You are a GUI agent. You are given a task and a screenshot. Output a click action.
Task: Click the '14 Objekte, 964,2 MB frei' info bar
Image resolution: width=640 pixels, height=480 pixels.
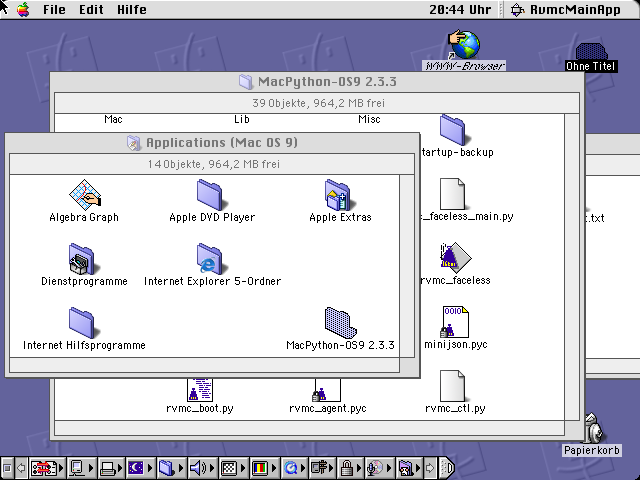coord(212,164)
